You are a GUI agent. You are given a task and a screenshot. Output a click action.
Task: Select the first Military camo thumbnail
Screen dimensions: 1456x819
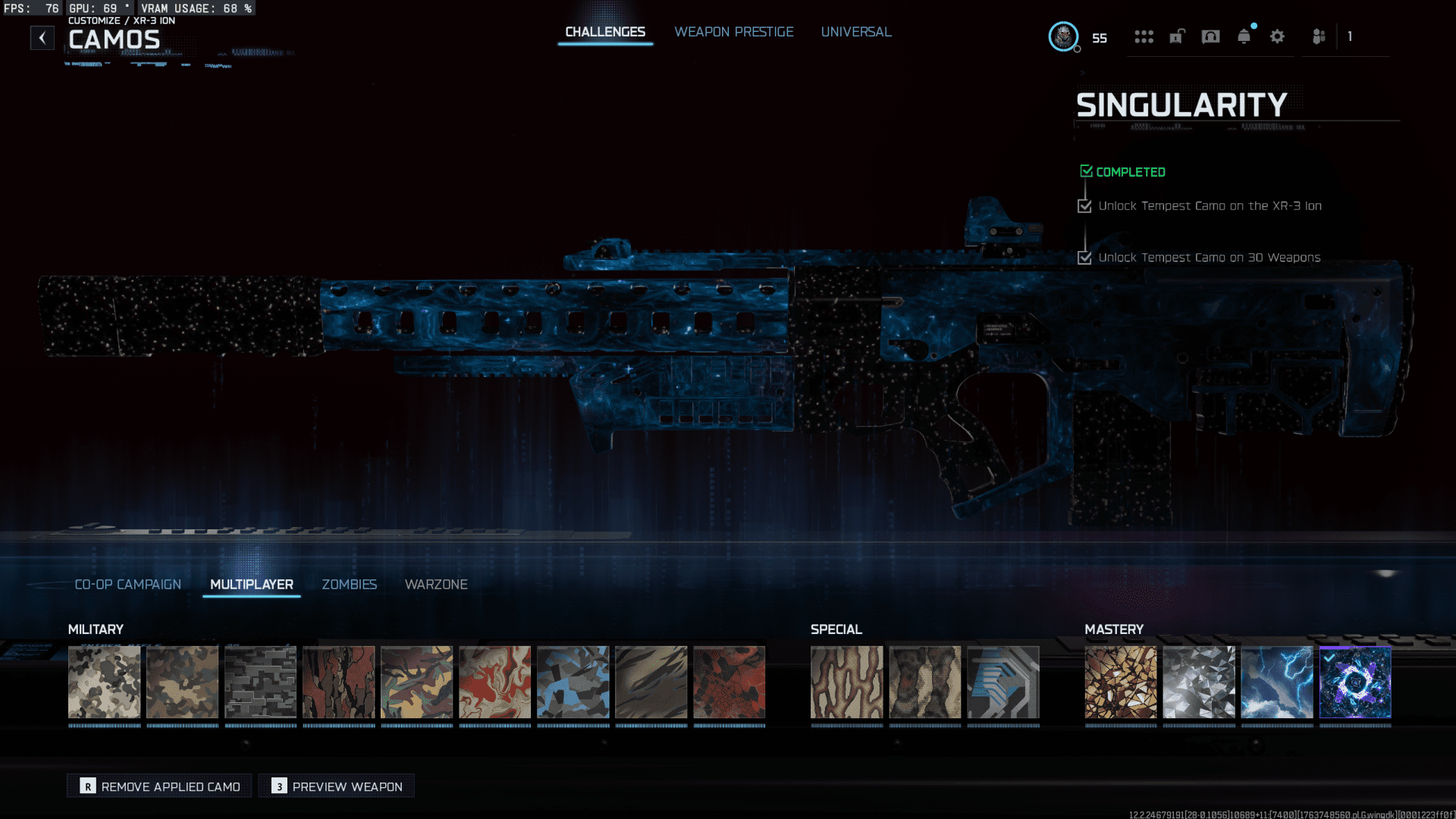pyautogui.click(x=104, y=682)
